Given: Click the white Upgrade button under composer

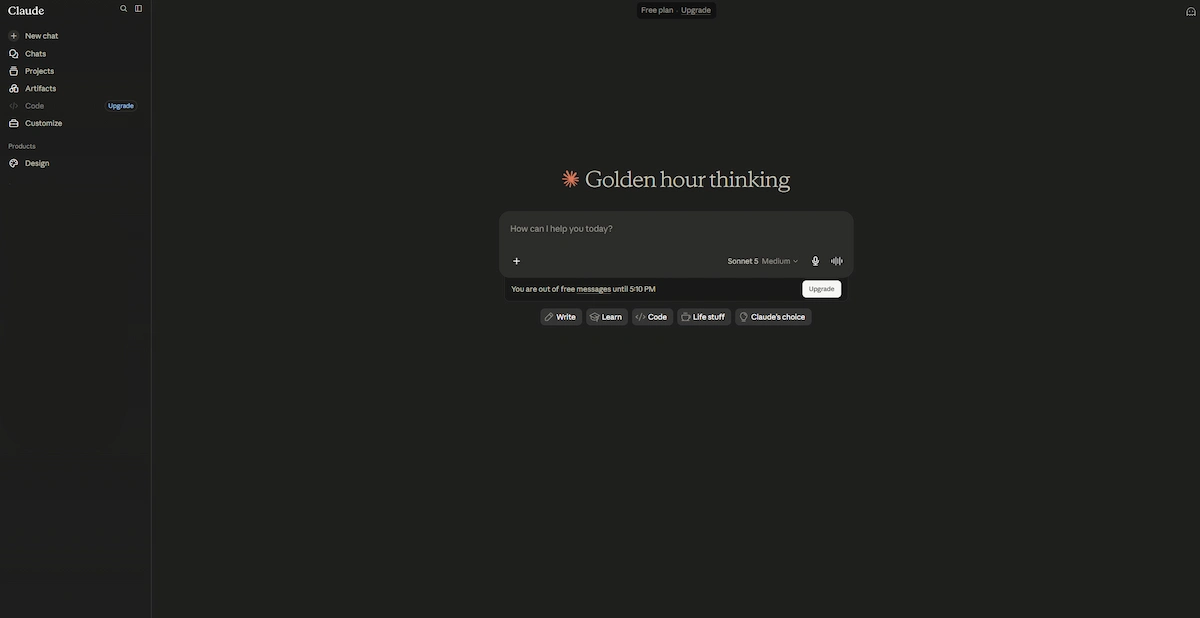Looking at the screenshot, I should coord(821,289).
